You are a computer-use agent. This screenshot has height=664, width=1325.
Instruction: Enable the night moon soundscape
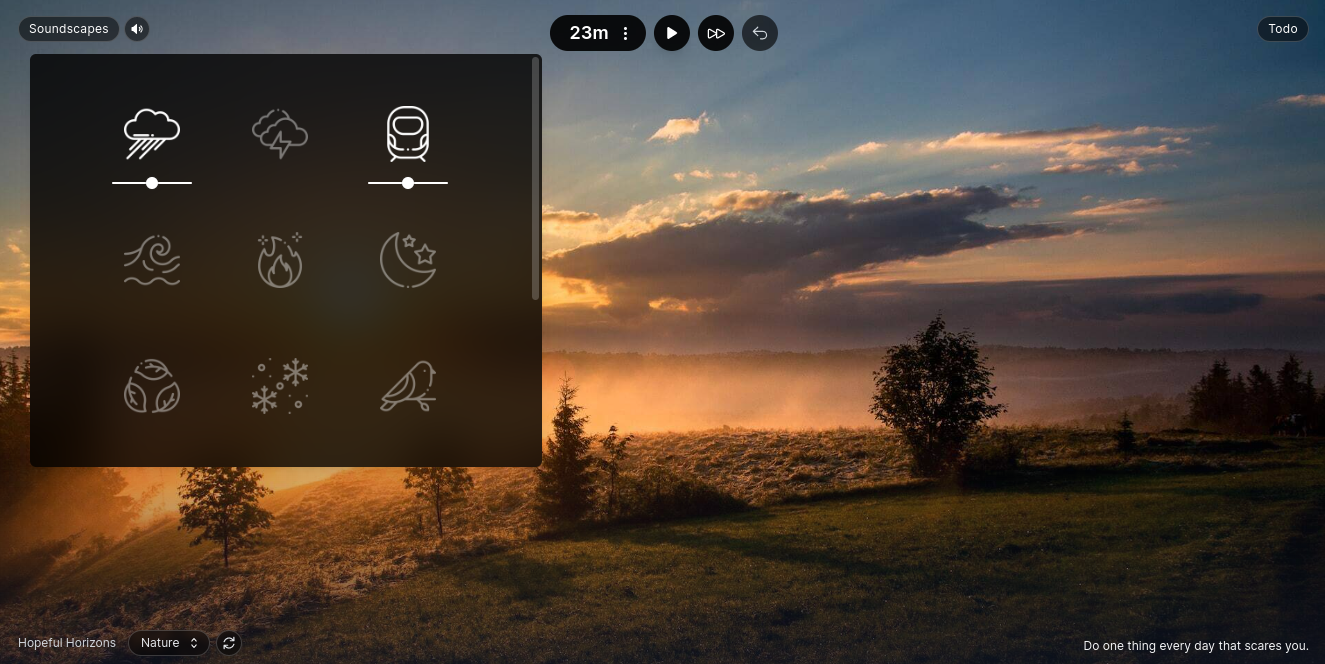coord(408,261)
